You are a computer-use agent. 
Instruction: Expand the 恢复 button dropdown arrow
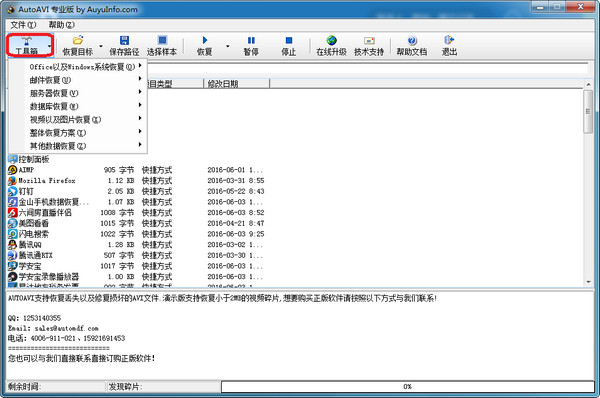[x=228, y=46]
